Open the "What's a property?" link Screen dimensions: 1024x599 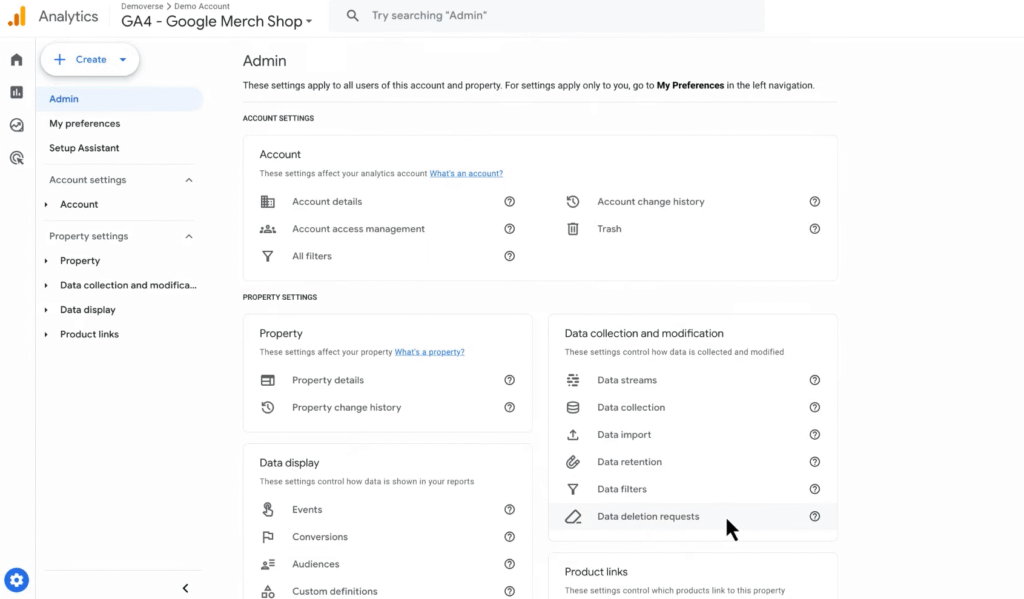point(429,351)
